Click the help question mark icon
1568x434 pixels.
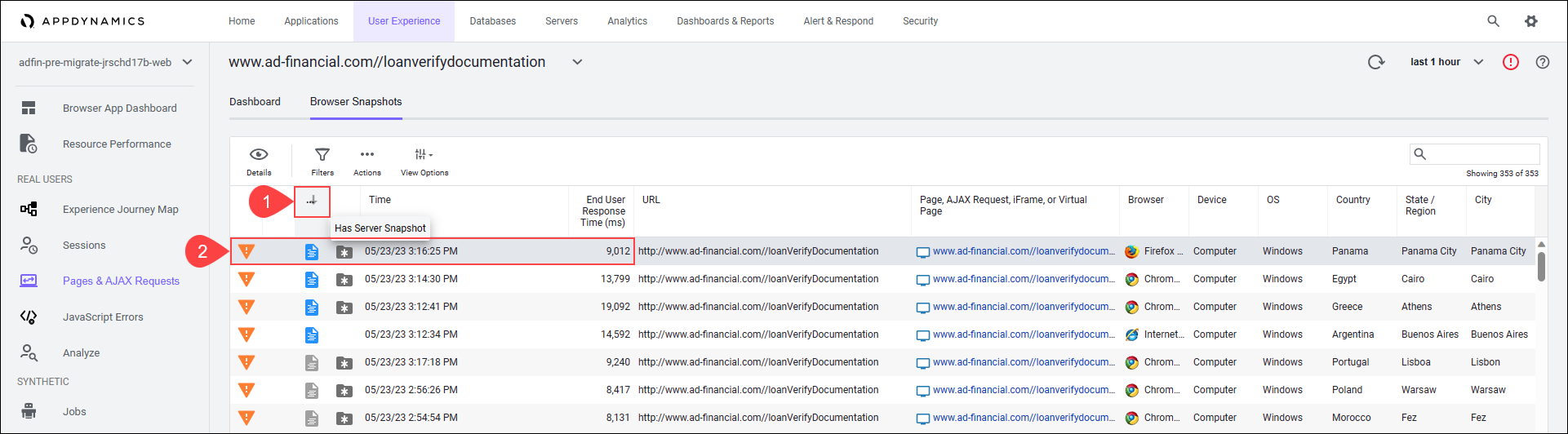click(1543, 62)
